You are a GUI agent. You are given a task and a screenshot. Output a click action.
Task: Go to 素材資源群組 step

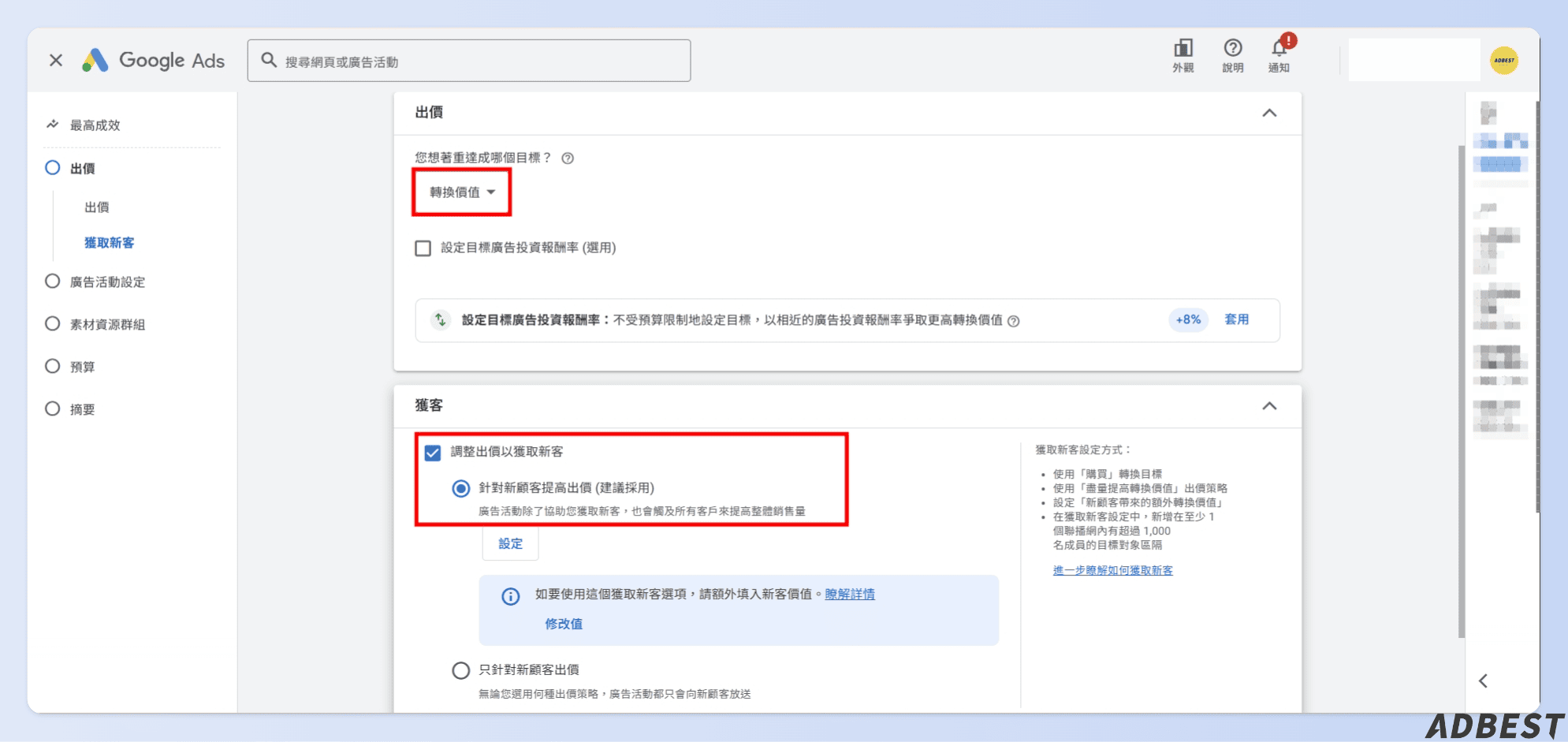(107, 324)
